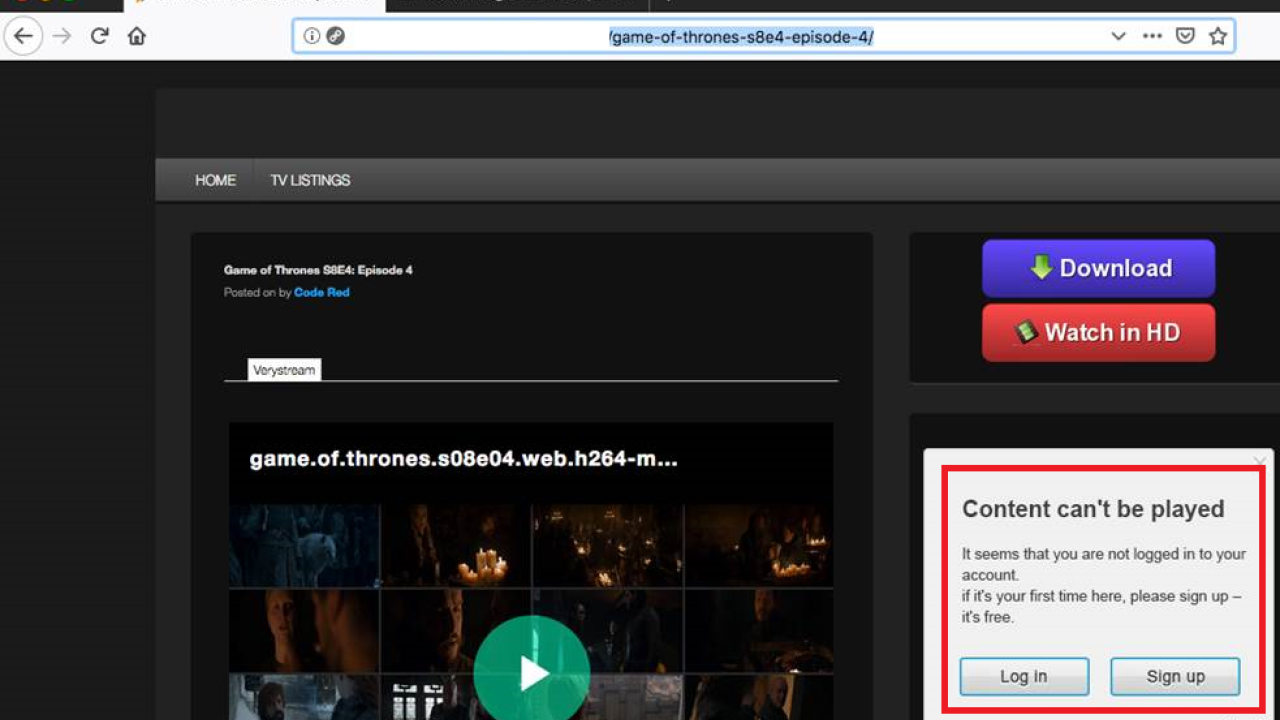Viewport: 1280px width, 720px height.
Task: Click the blue Download button
Action: click(1098, 268)
